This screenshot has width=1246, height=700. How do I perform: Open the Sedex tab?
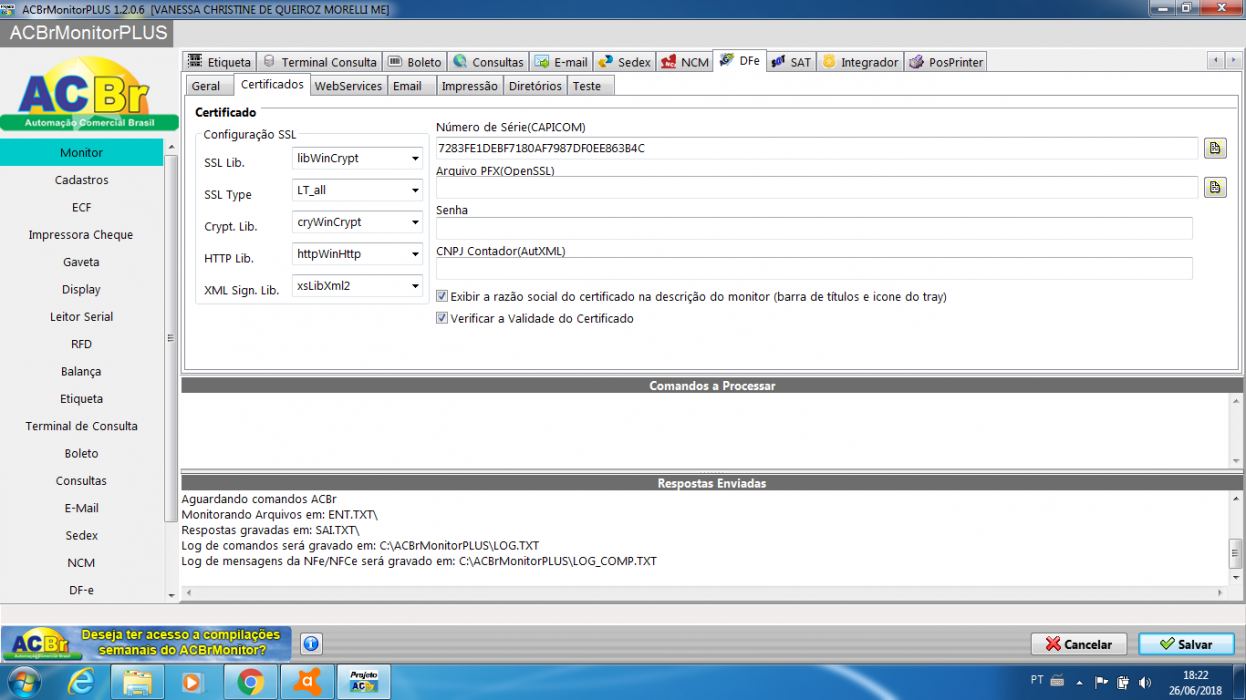tap(625, 62)
